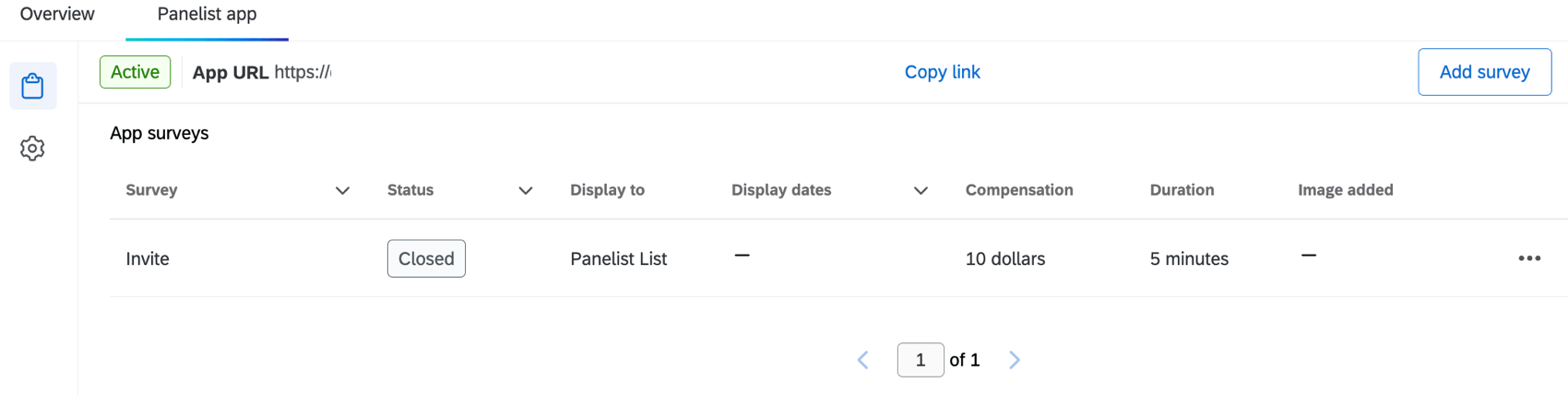Click the Add survey button
The height and width of the screenshot is (395, 1568).
1484,72
